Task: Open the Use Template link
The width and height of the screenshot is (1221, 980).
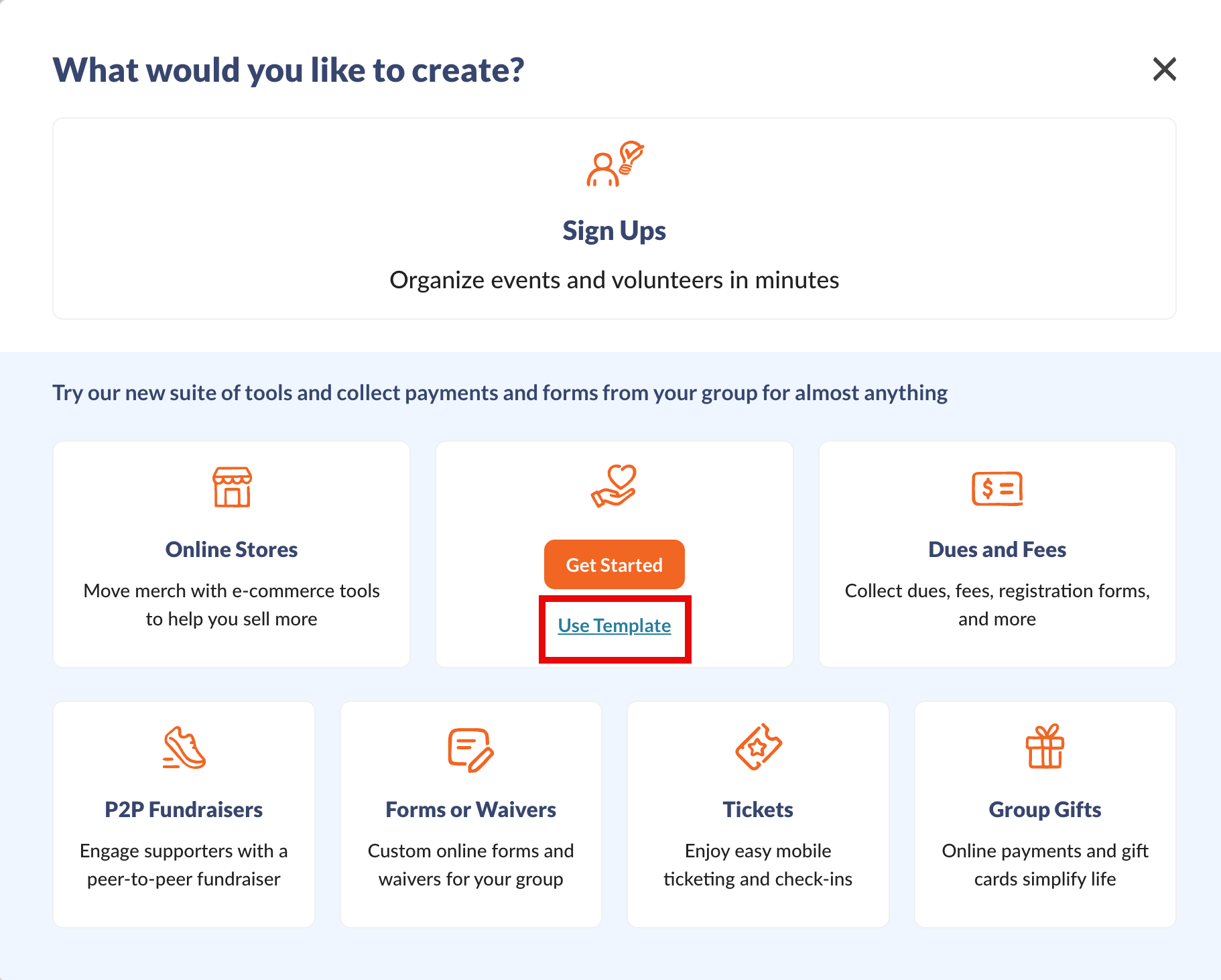Action: (615, 625)
